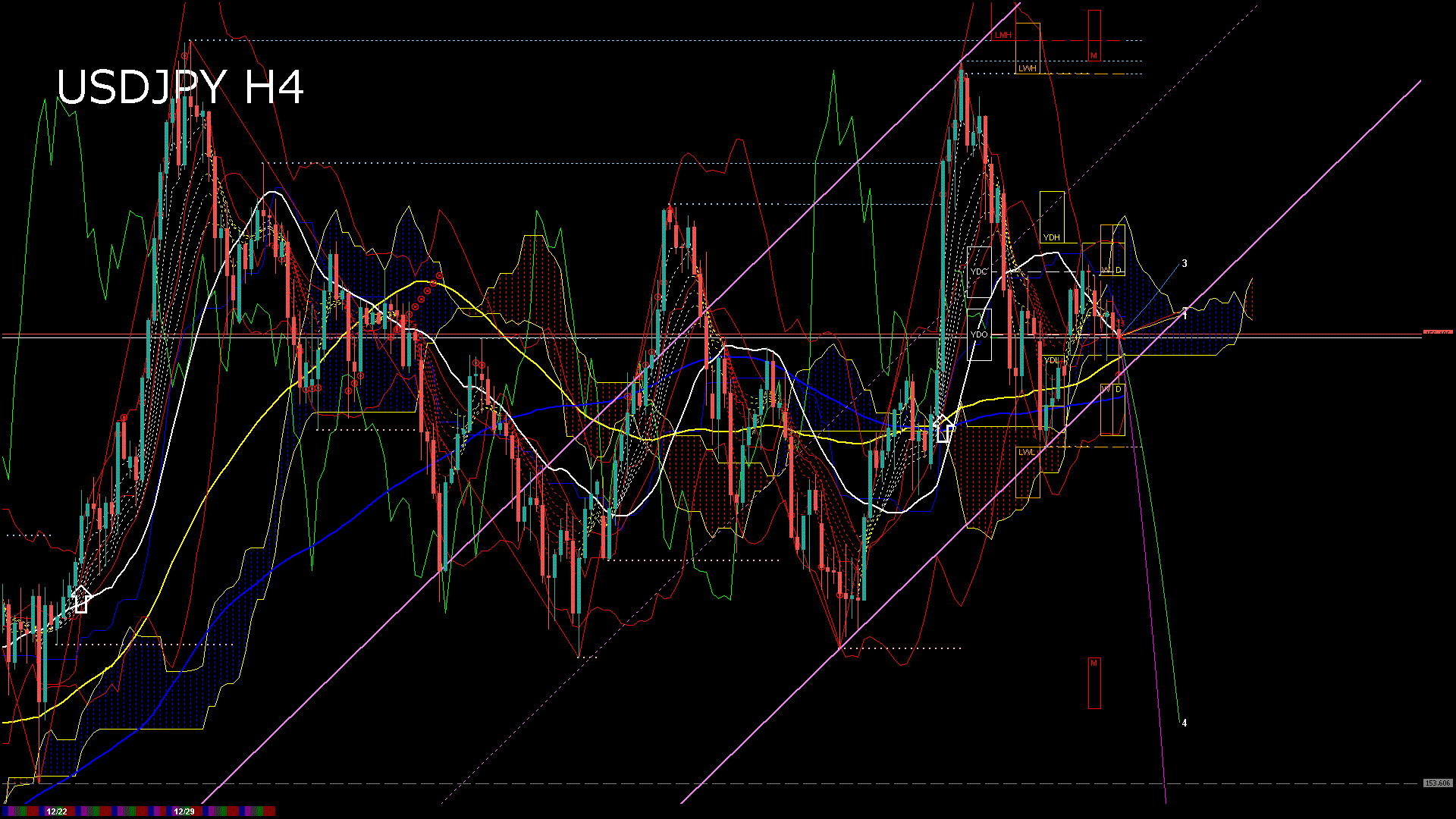Image resolution: width=1456 pixels, height=819 pixels.
Task: Select the YDC label box
Action: pos(979,271)
